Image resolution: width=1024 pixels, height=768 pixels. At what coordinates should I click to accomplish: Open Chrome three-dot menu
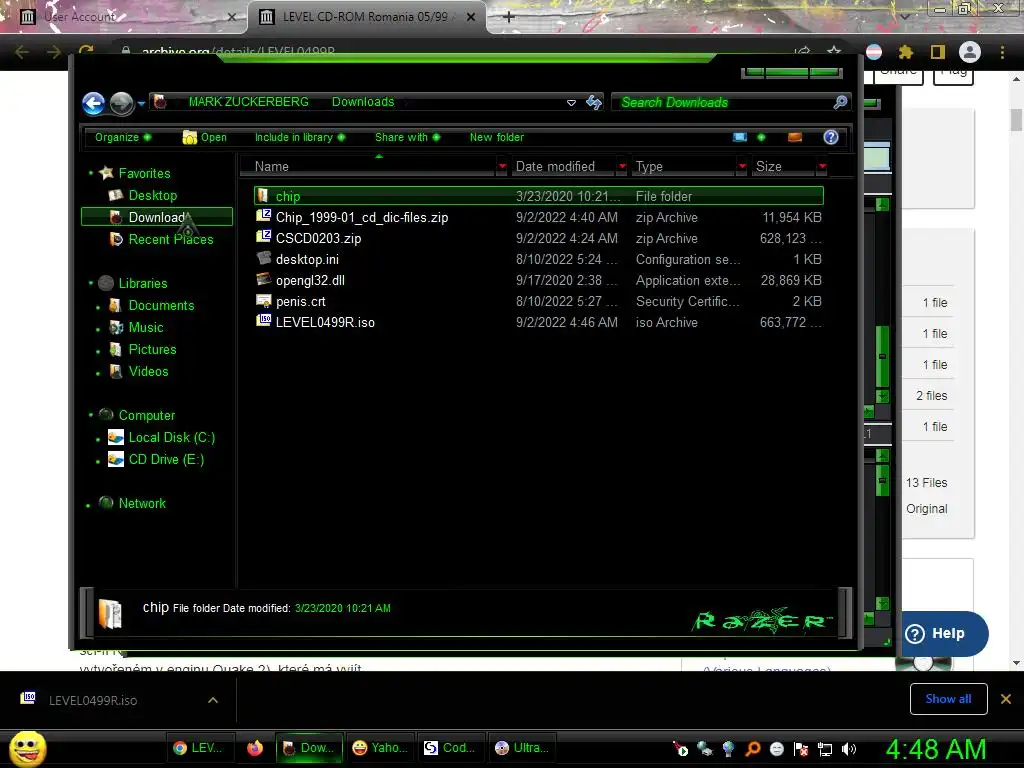(1002, 52)
